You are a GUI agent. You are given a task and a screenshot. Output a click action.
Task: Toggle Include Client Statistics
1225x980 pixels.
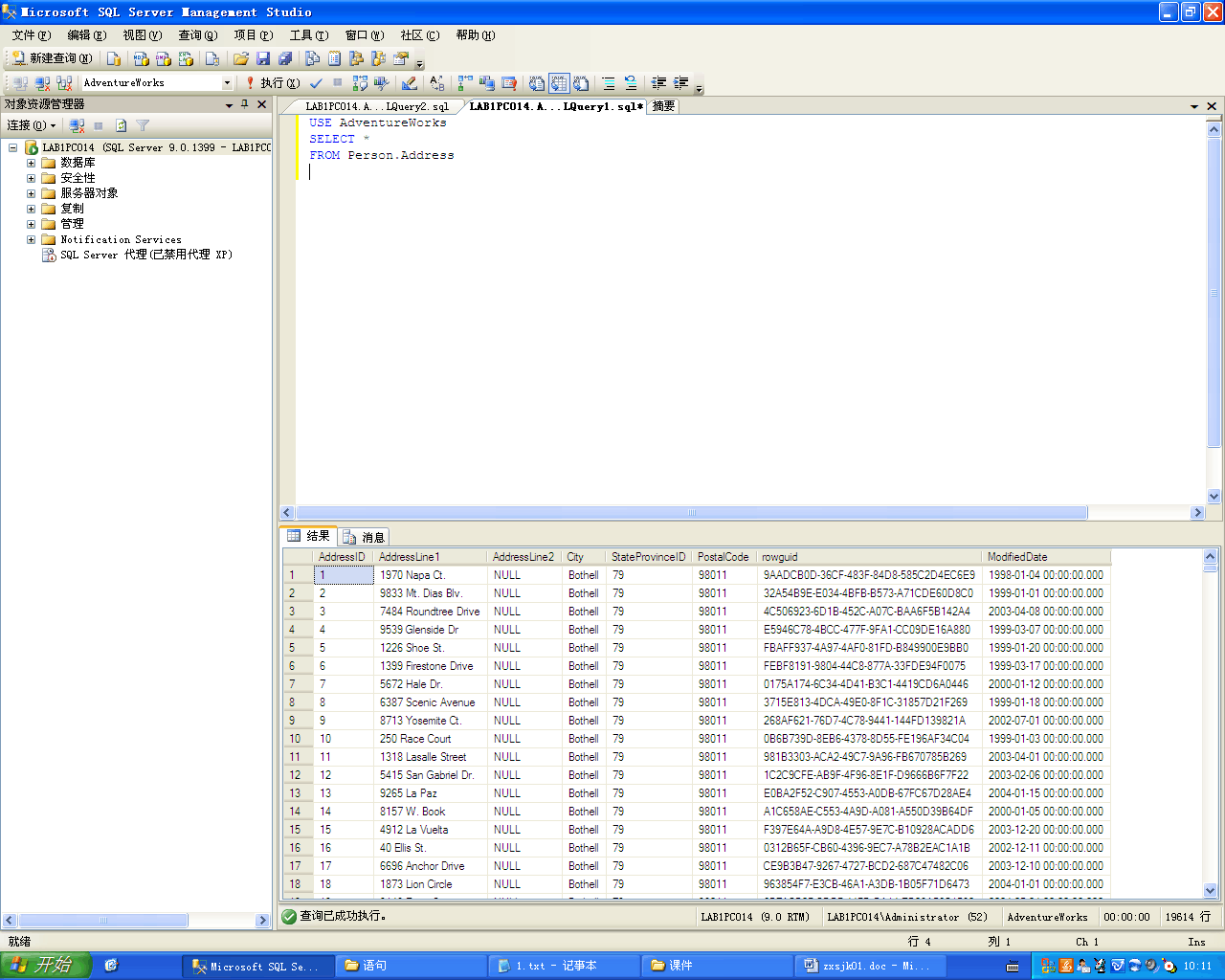[x=487, y=83]
